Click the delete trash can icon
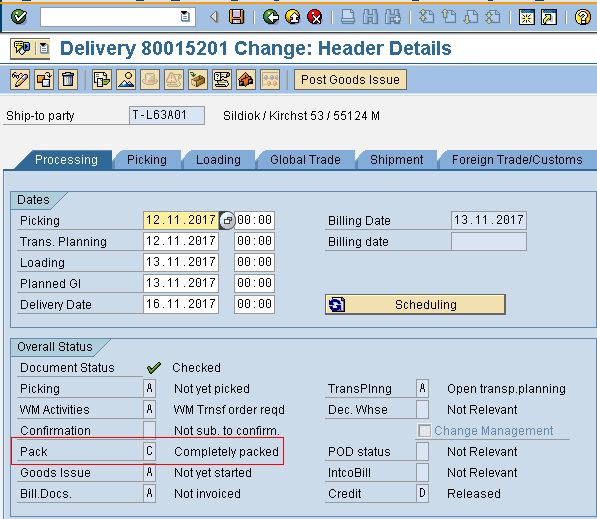The height and width of the screenshot is (519, 597). (68, 80)
